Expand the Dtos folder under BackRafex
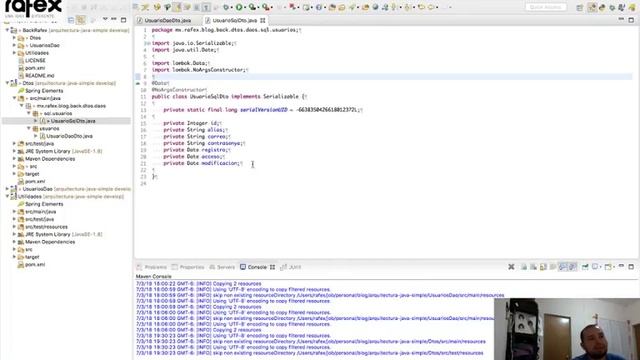The height and width of the screenshot is (360, 640). [14, 38]
